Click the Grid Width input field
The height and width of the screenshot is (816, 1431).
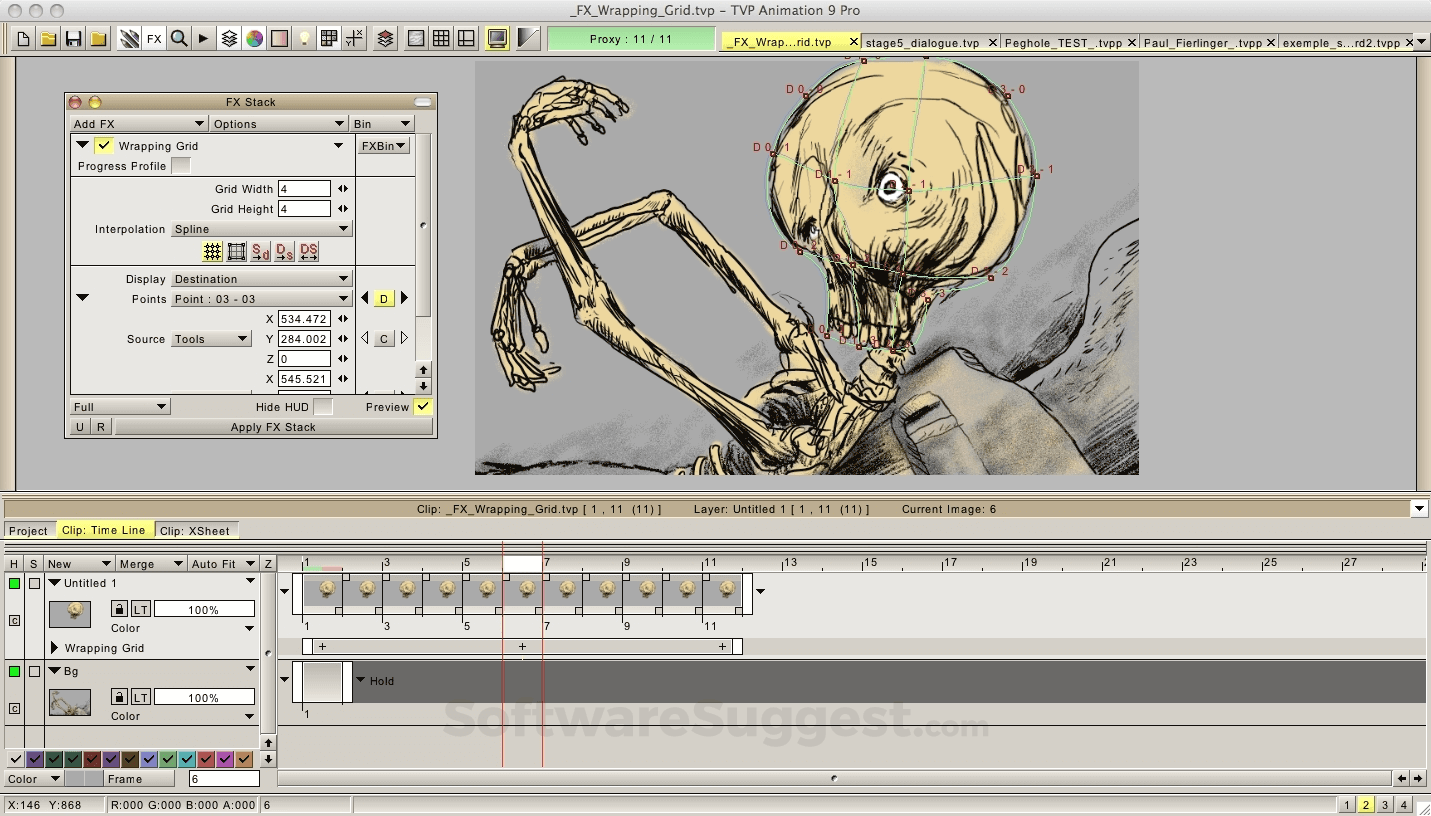click(304, 189)
